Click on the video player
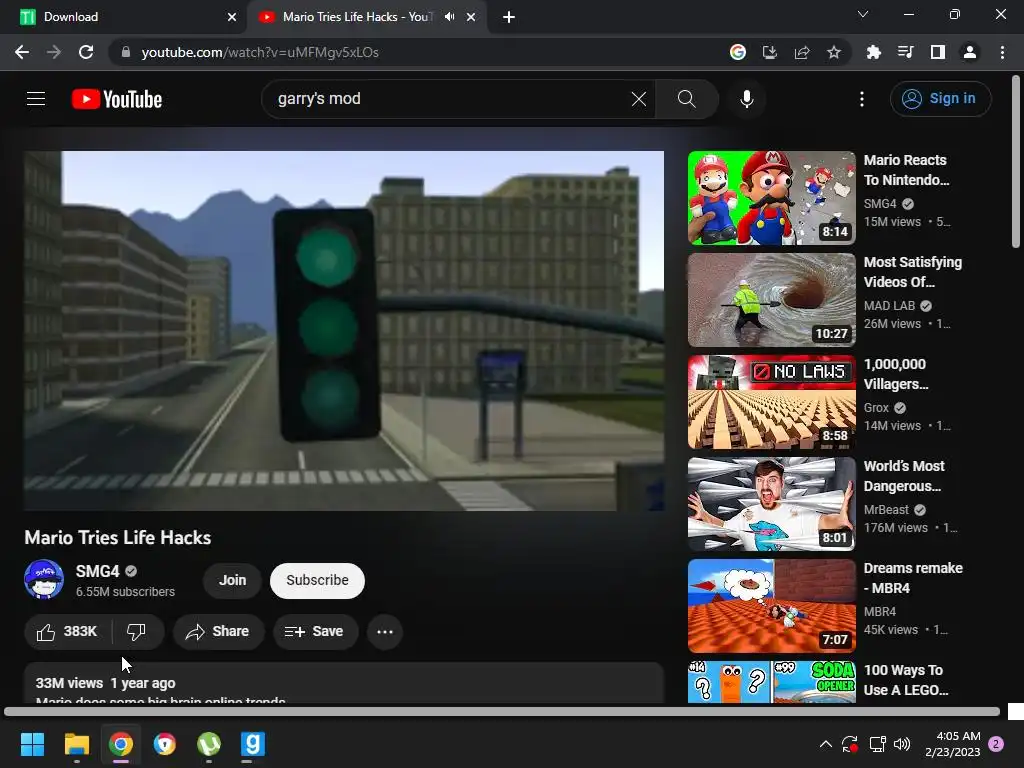The image size is (1024, 768). pyautogui.click(x=344, y=330)
